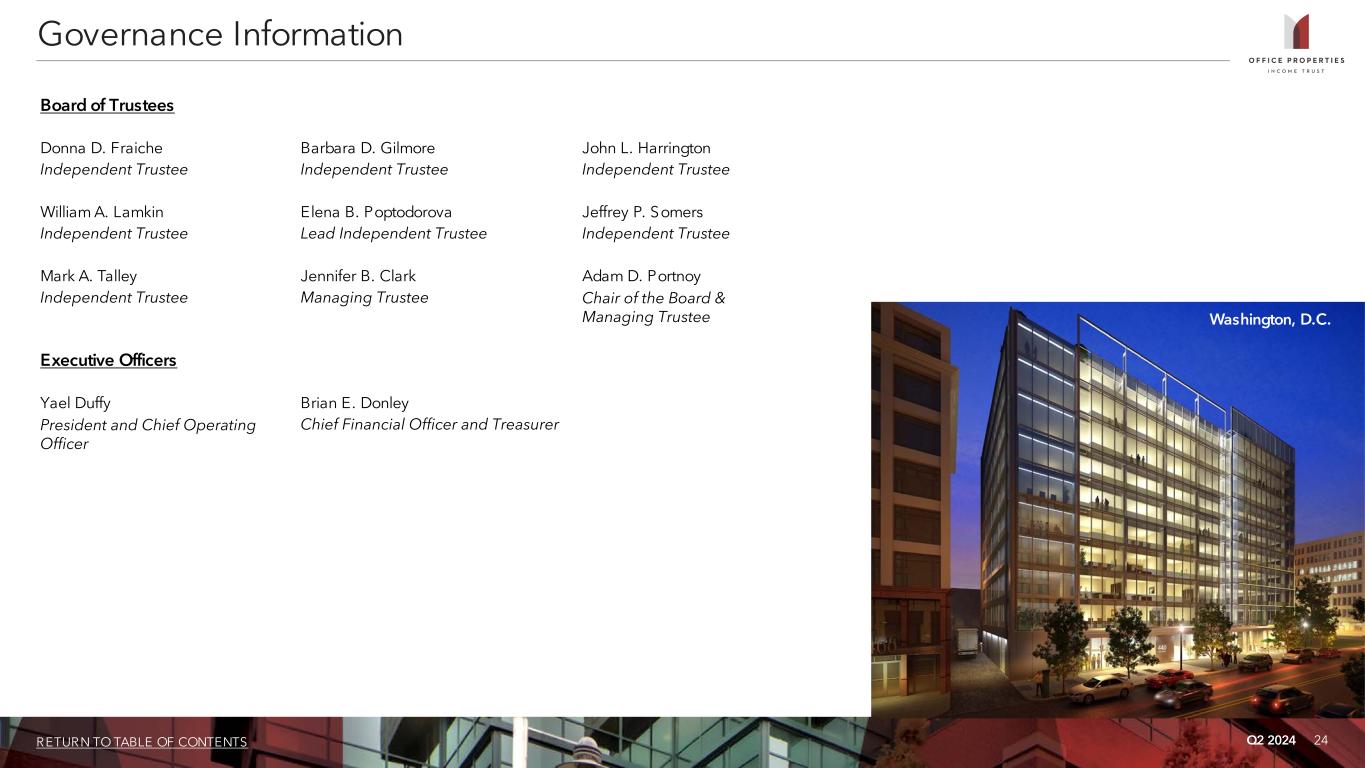Select Independent Trustee under Donna D. Fraiche
This screenshot has width=1365, height=768.
point(114,169)
